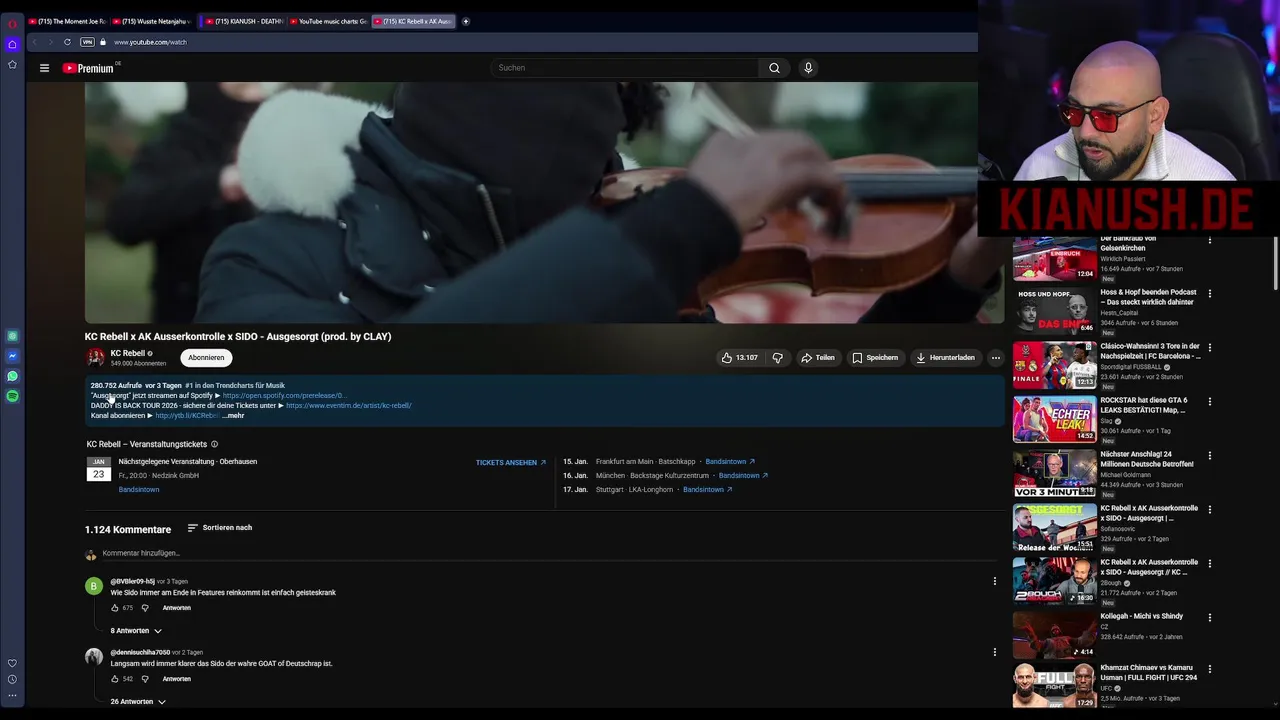Open the Spotify prerelease link
This screenshot has height=720, width=1280.
click(x=284, y=395)
